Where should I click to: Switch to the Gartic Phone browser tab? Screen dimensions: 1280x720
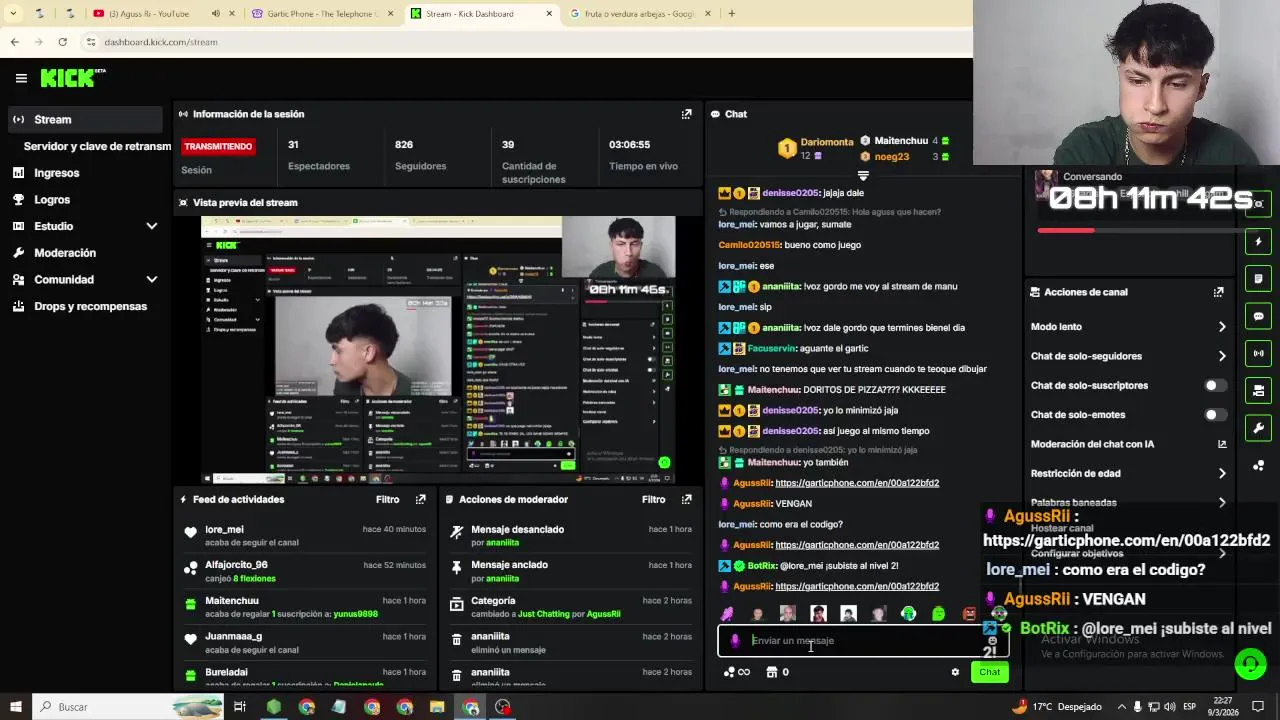pos(323,14)
